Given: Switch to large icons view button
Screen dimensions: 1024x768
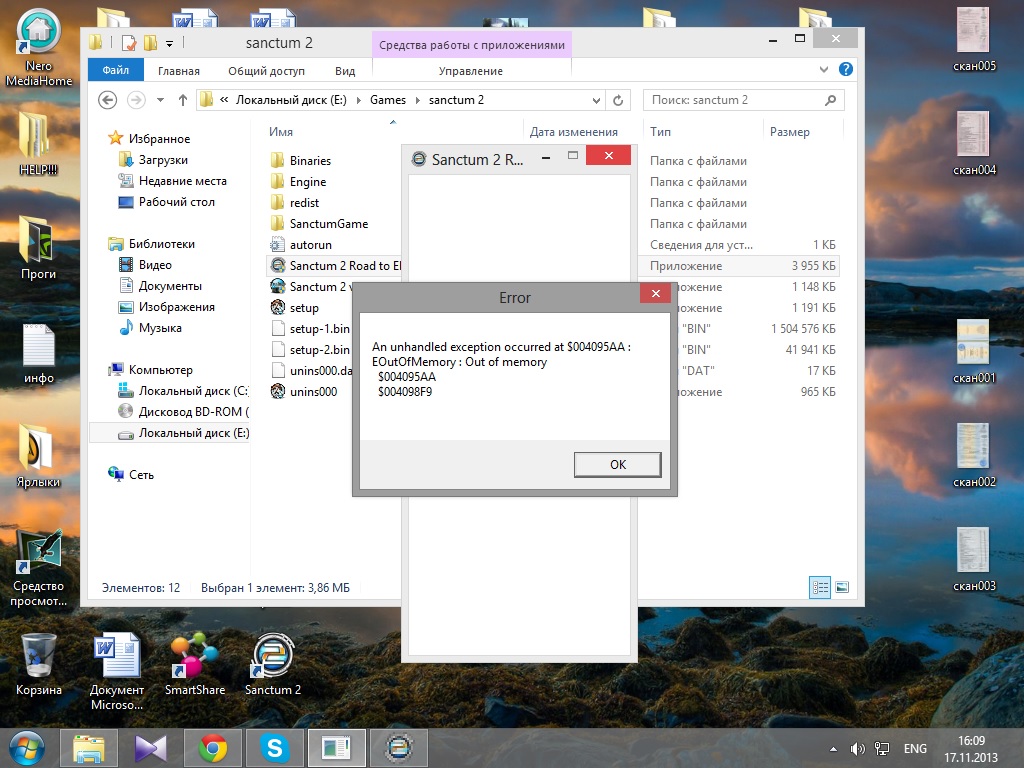Looking at the screenshot, I should (842, 587).
